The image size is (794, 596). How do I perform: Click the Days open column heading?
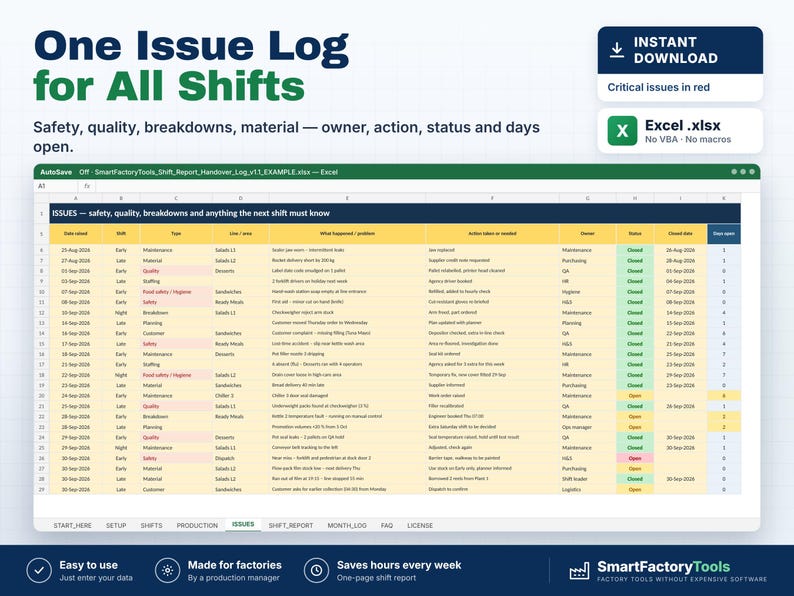click(x=724, y=234)
